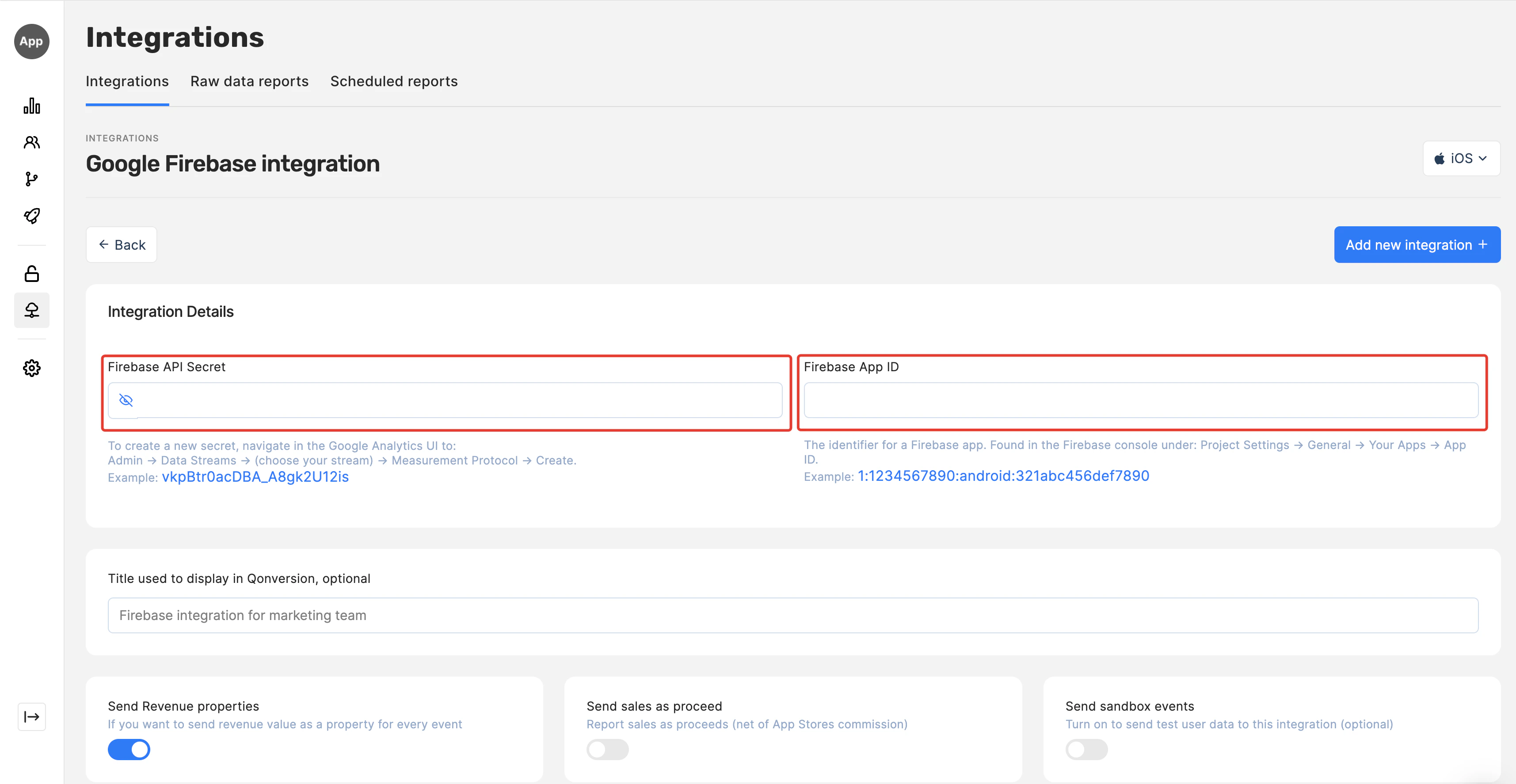Click the padlock sidebar icon
The height and width of the screenshot is (784, 1516).
pyautogui.click(x=32, y=274)
